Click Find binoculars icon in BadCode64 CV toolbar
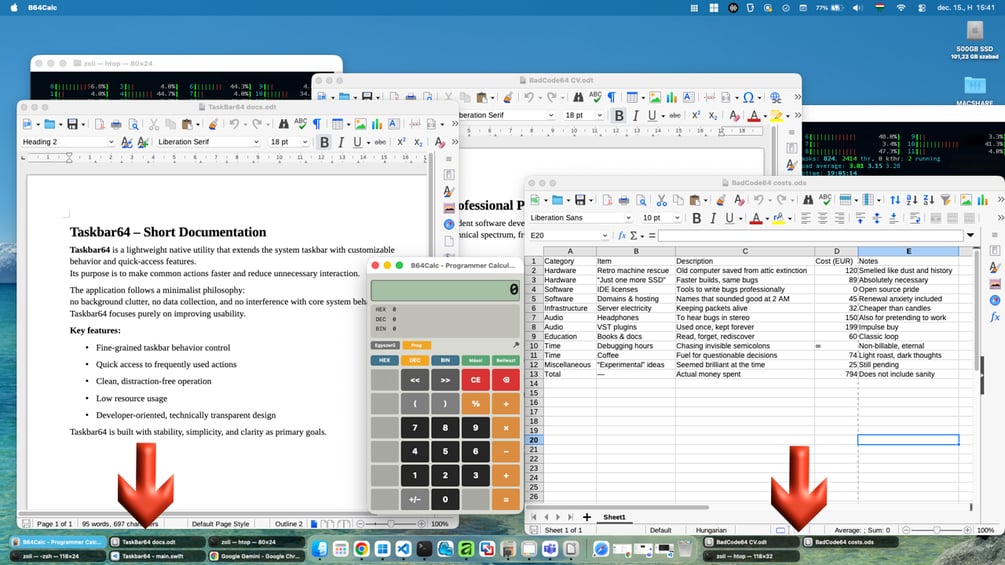This screenshot has height=565, width=1005. (x=577, y=97)
